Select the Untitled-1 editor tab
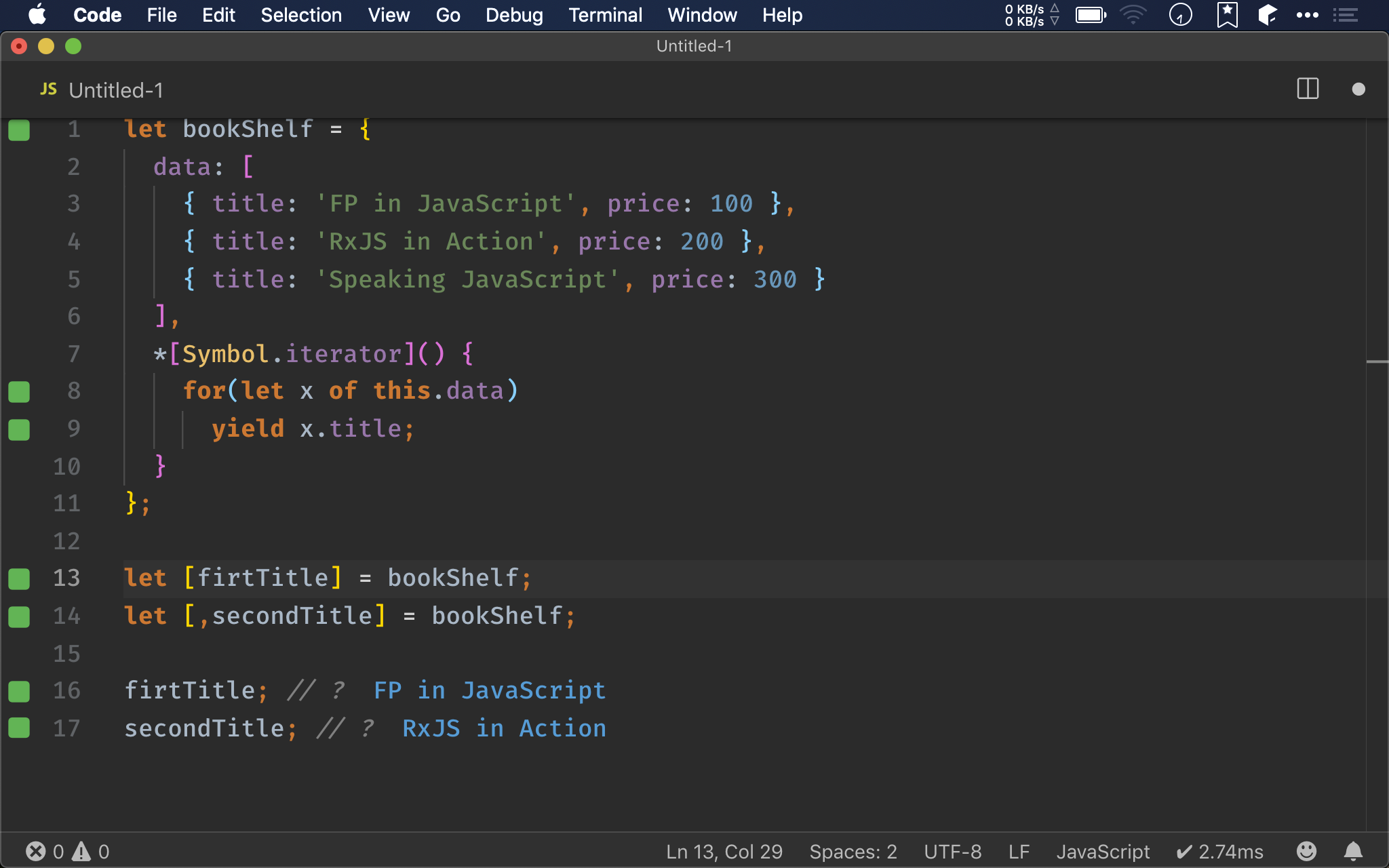This screenshot has width=1389, height=868. pyautogui.click(x=116, y=89)
